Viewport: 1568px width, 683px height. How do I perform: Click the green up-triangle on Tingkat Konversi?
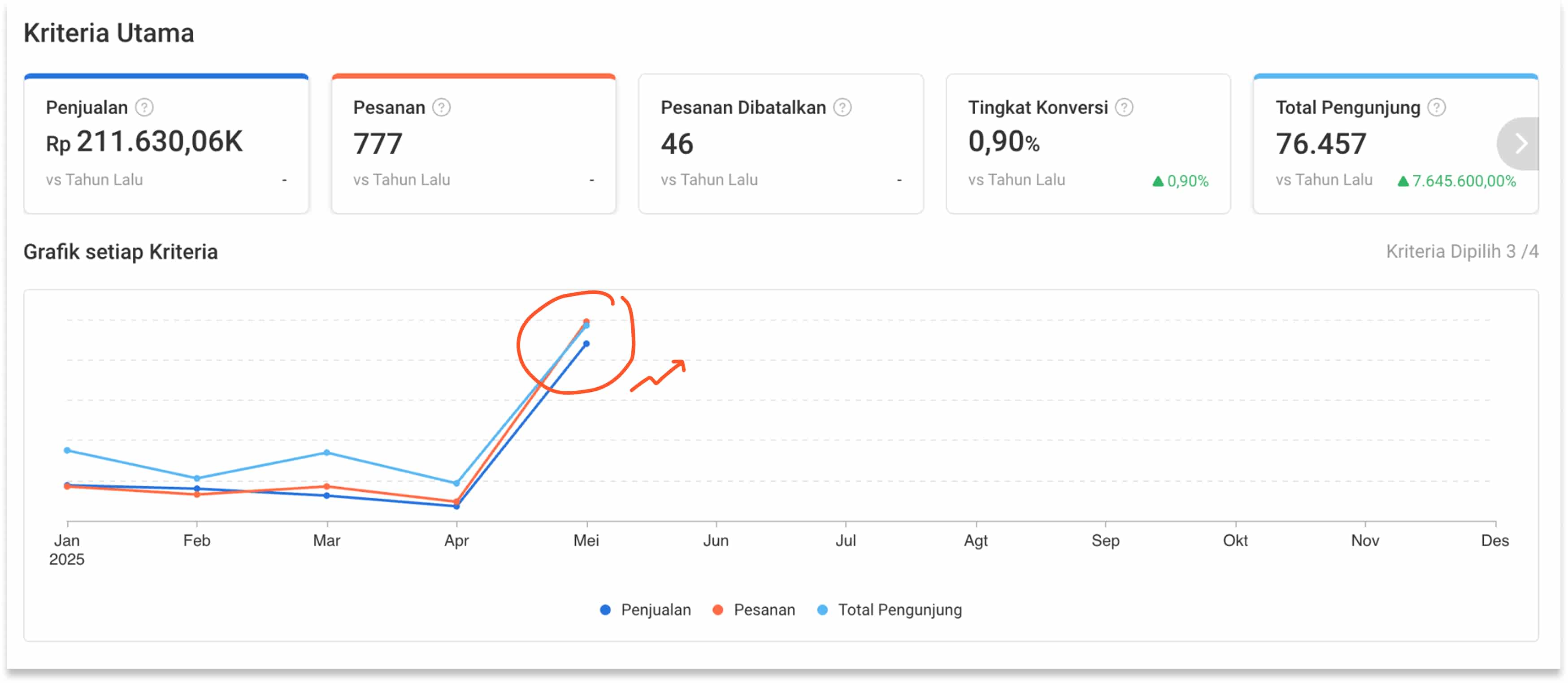pyautogui.click(x=1158, y=181)
